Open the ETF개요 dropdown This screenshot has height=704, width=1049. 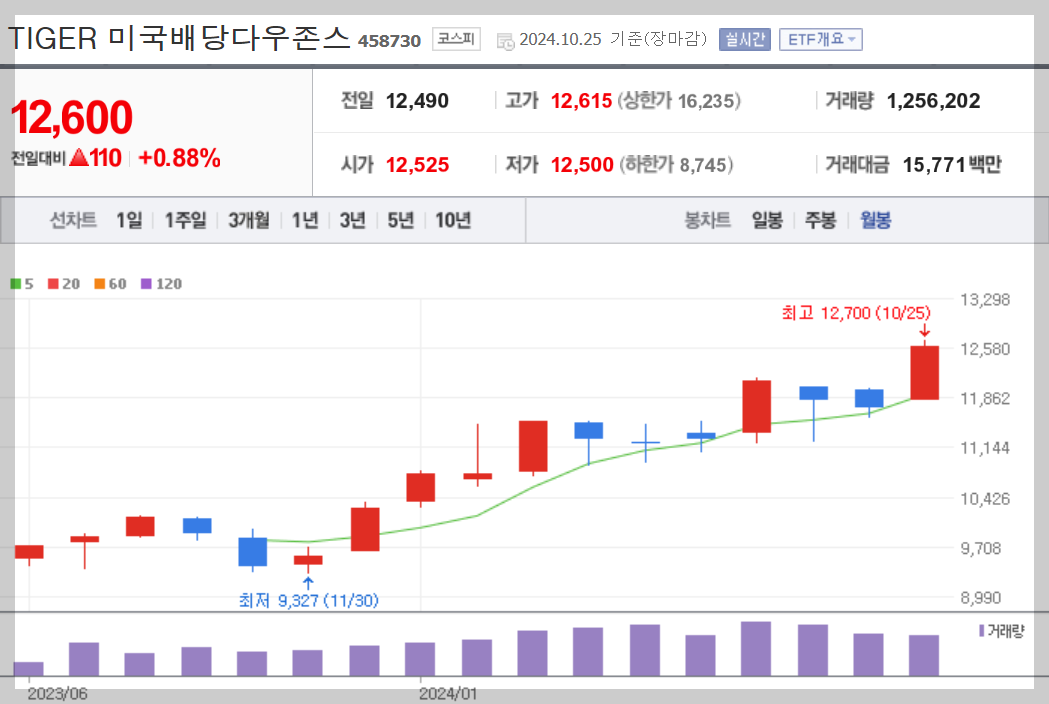820,39
